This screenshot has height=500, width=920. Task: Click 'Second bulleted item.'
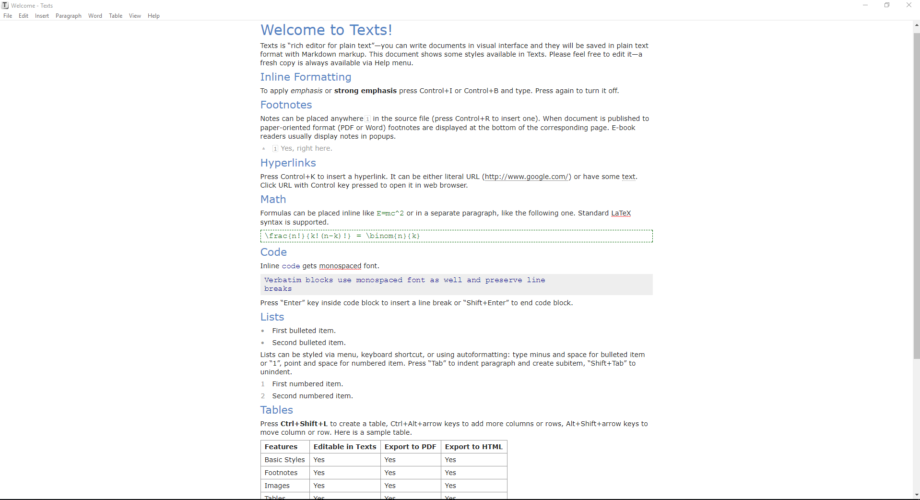309,343
